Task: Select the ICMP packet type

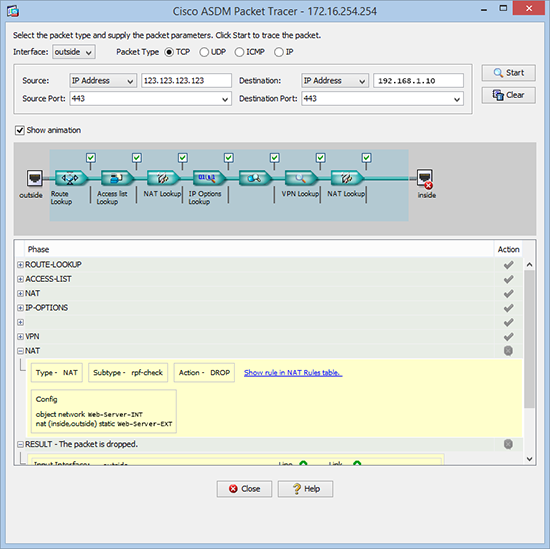Action: pos(239,52)
